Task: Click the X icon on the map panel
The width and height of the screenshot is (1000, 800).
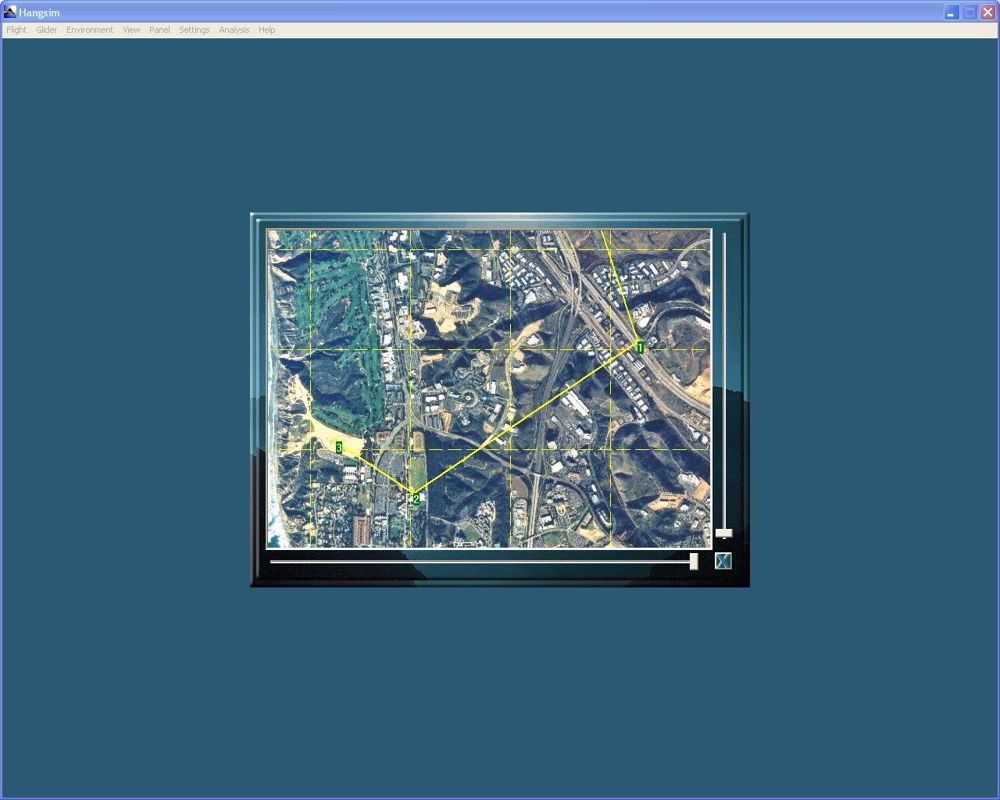Action: point(722,561)
